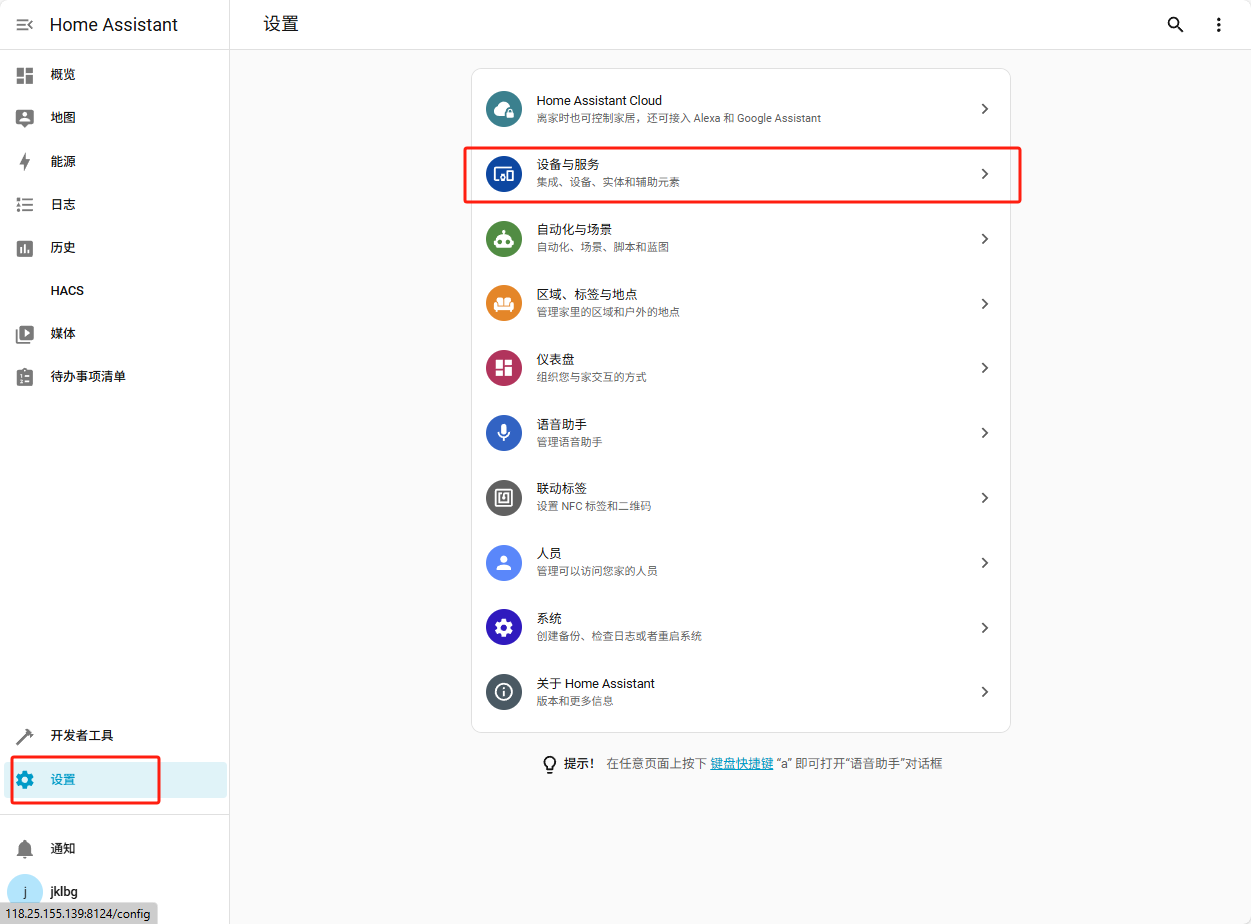This screenshot has width=1251, height=924.
Task: Click the About info icon (关于 Home Assistant)
Action: [504, 692]
